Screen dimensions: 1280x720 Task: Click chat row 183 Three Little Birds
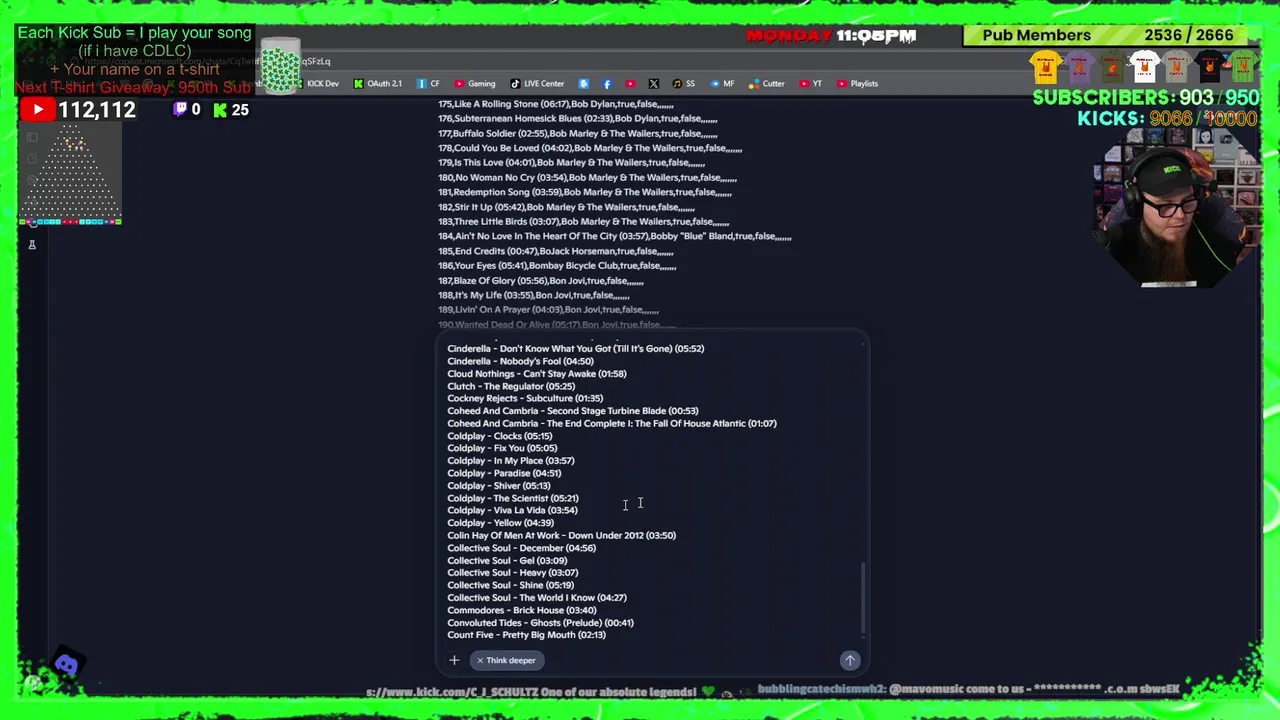[583, 222]
